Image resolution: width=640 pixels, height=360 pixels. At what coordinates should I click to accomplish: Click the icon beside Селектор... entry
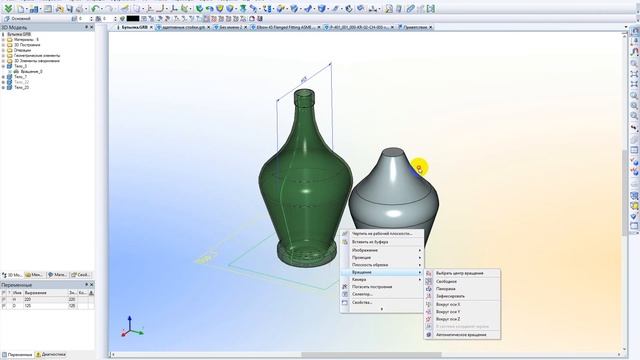345,294
